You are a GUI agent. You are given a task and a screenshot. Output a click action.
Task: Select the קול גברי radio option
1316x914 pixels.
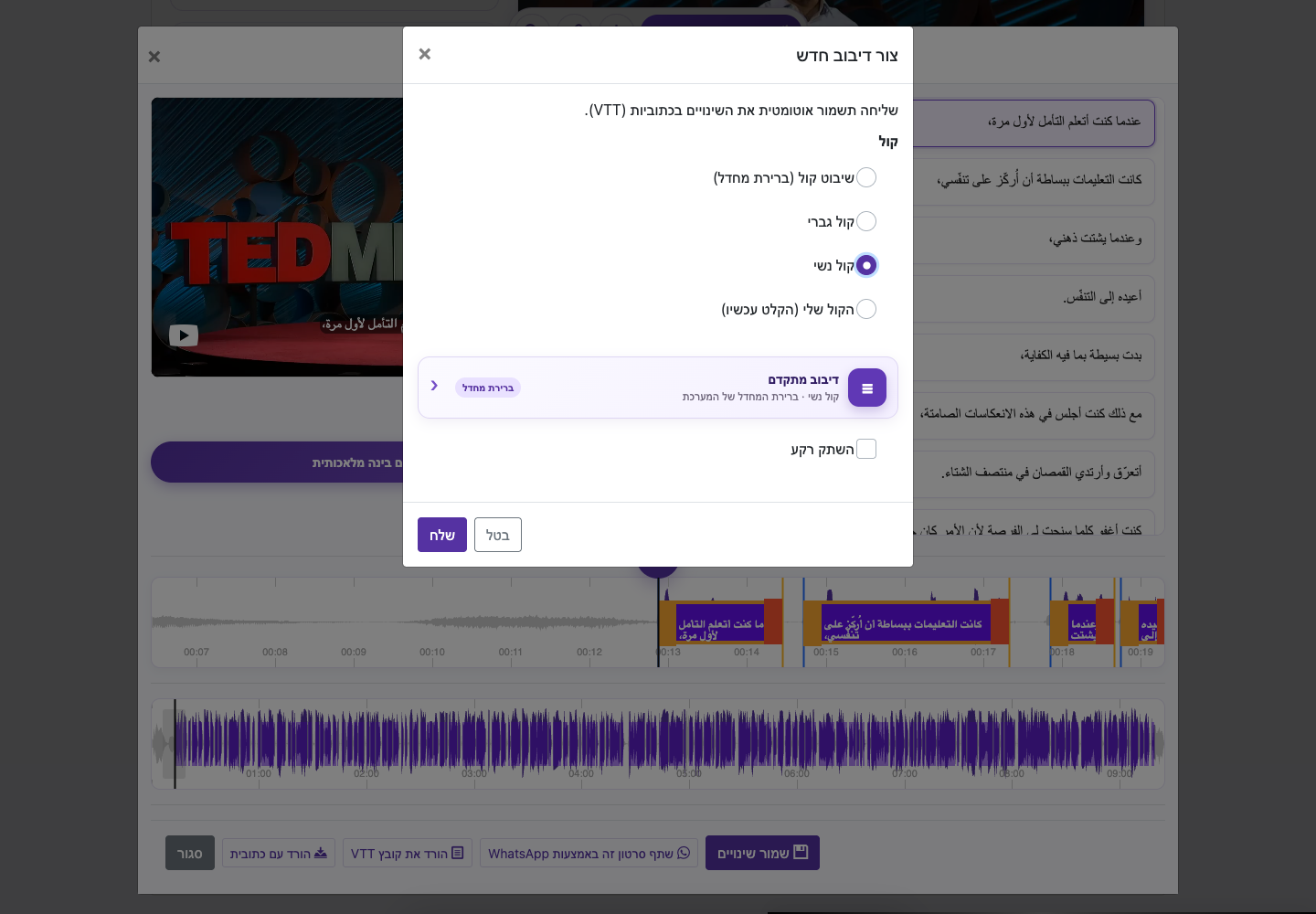click(x=866, y=221)
